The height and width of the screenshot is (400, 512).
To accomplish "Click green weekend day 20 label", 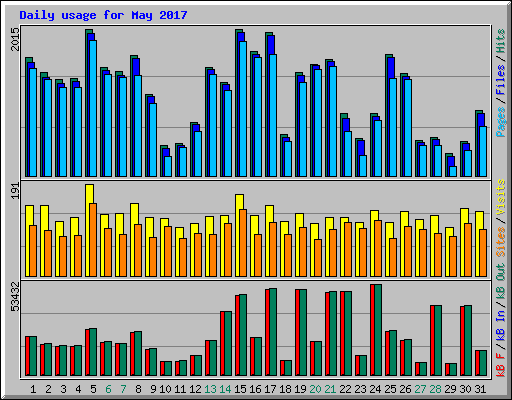I will [315, 389].
